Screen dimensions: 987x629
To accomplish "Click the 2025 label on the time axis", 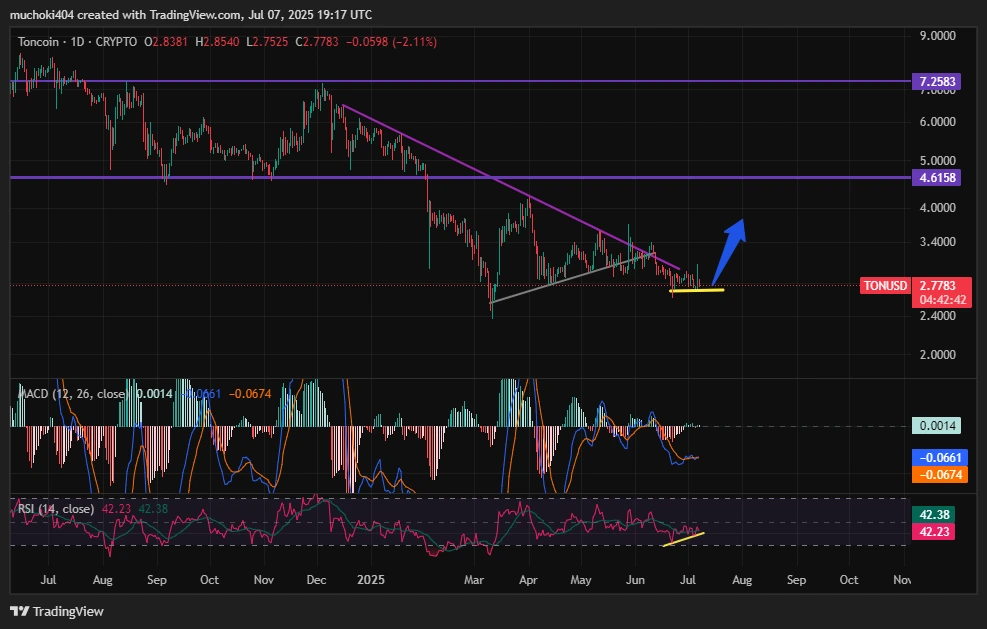I will pos(371,579).
